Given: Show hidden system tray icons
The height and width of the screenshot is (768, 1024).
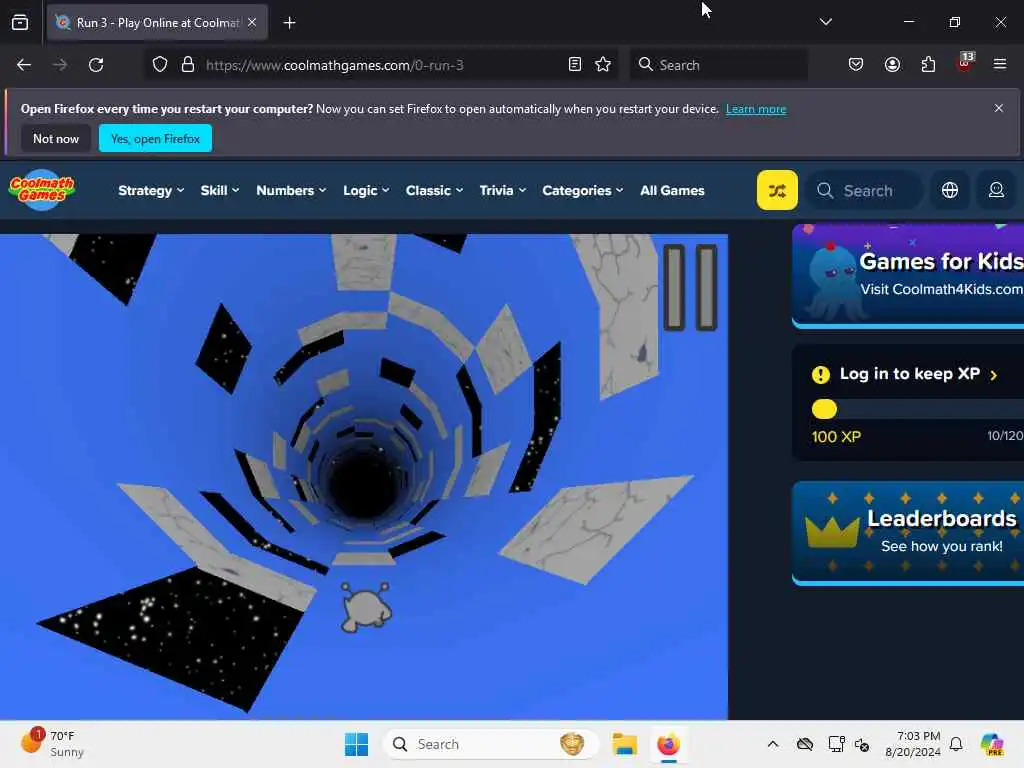Looking at the screenshot, I should 773,744.
